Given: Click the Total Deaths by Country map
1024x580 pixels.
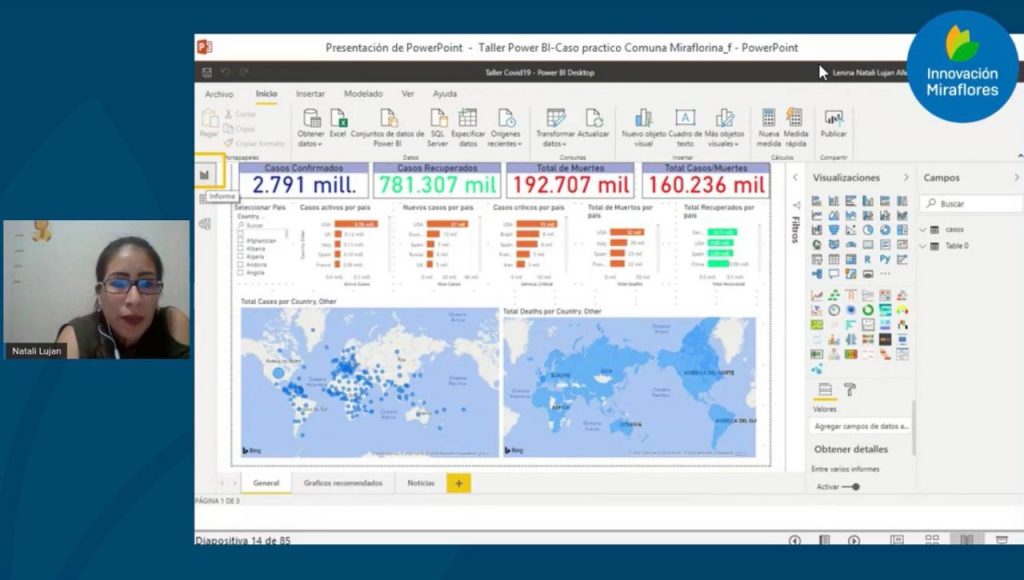Looking at the screenshot, I should [x=630, y=387].
